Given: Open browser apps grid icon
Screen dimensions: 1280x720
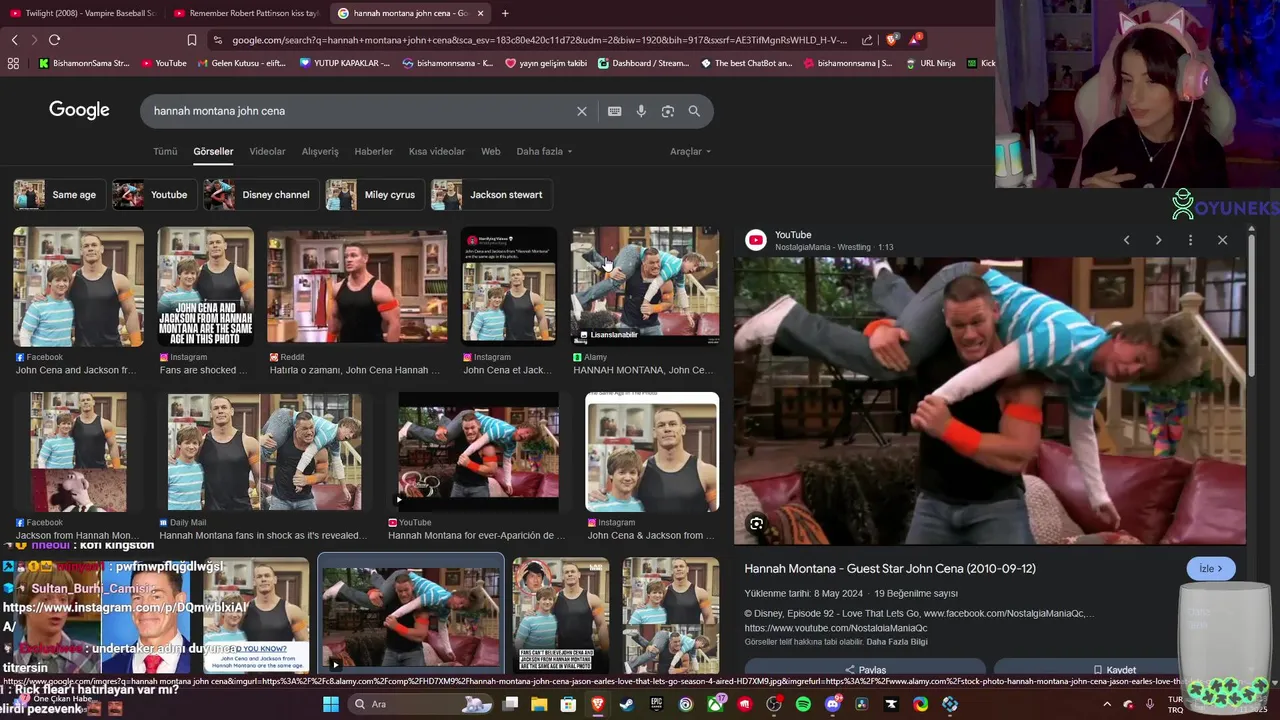Looking at the screenshot, I should 13,63.
